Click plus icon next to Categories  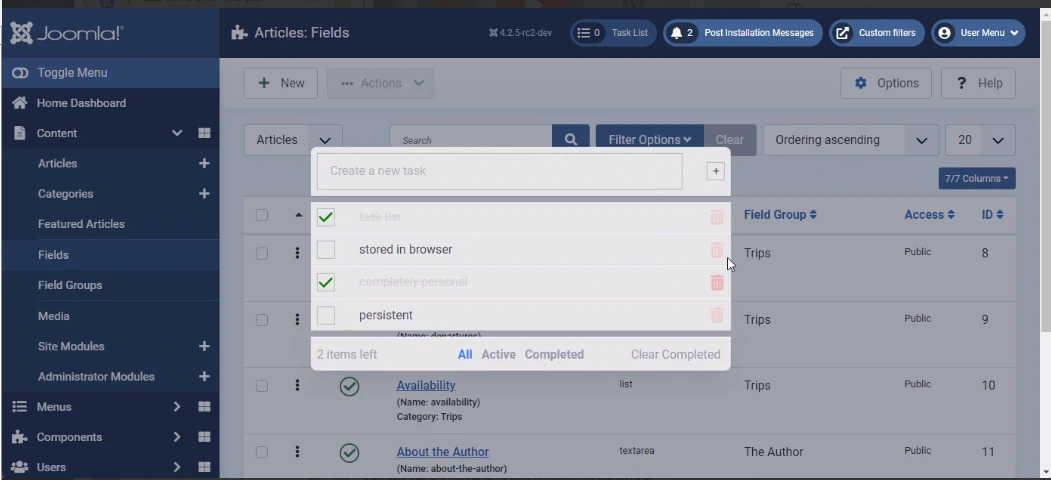204,194
